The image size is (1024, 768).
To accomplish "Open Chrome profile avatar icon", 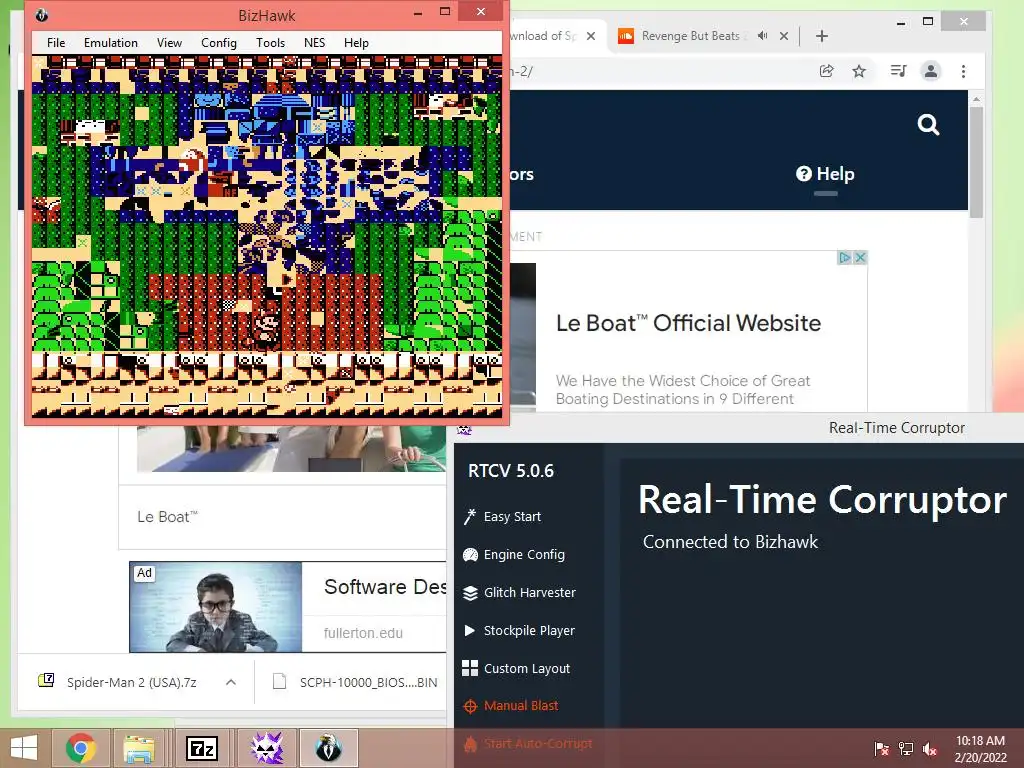I will (931, 71).
